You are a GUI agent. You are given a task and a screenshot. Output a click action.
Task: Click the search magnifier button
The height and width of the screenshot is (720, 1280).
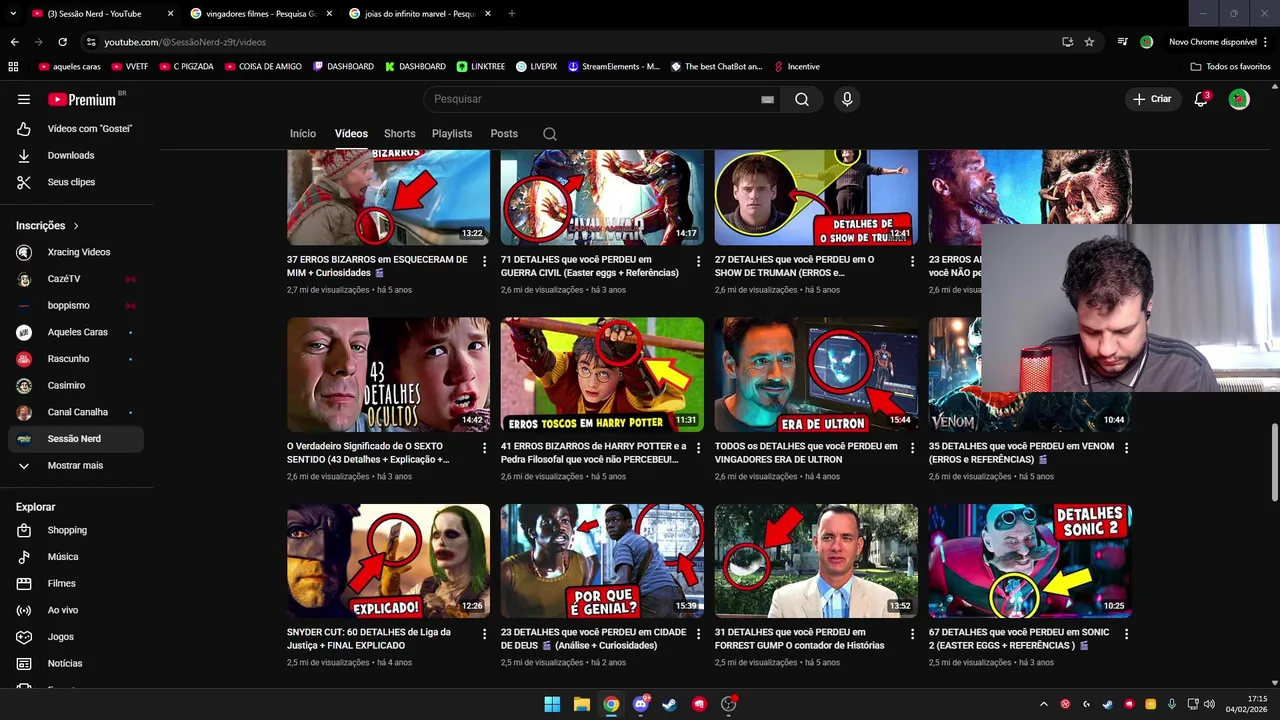pos(802,99)
